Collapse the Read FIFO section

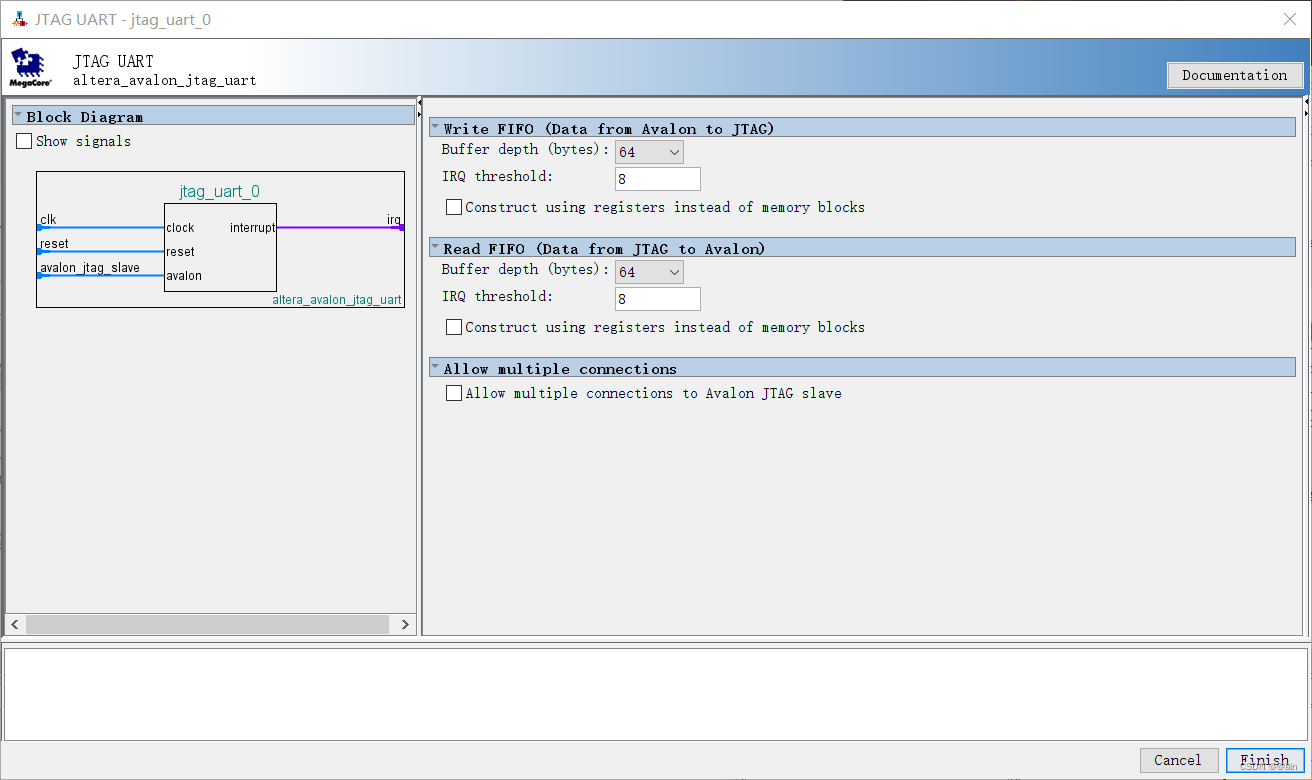coord(435,248)
